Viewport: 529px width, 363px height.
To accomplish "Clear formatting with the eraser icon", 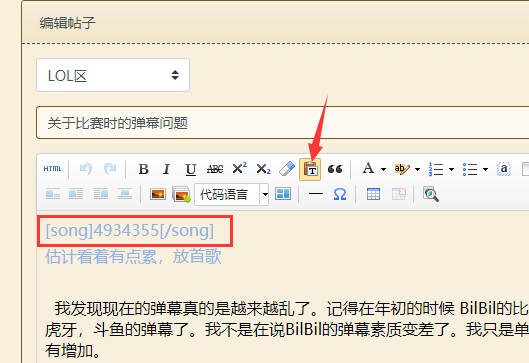I will coord(287,169).
